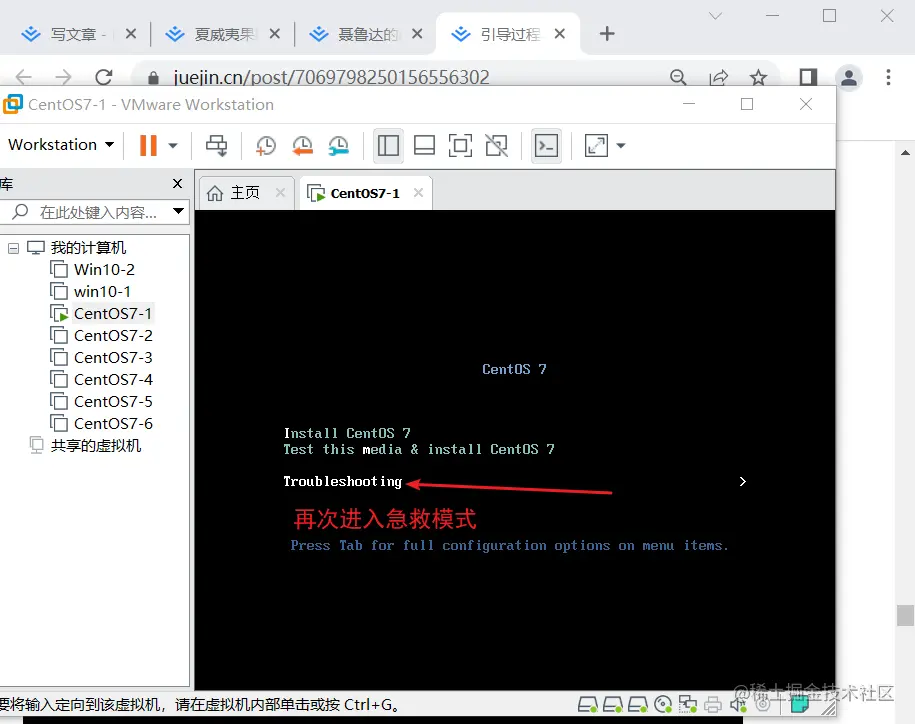The width and height of the screenshot is (915, 724).
Task: Close the 主页 tab
Action: (281, 193)
